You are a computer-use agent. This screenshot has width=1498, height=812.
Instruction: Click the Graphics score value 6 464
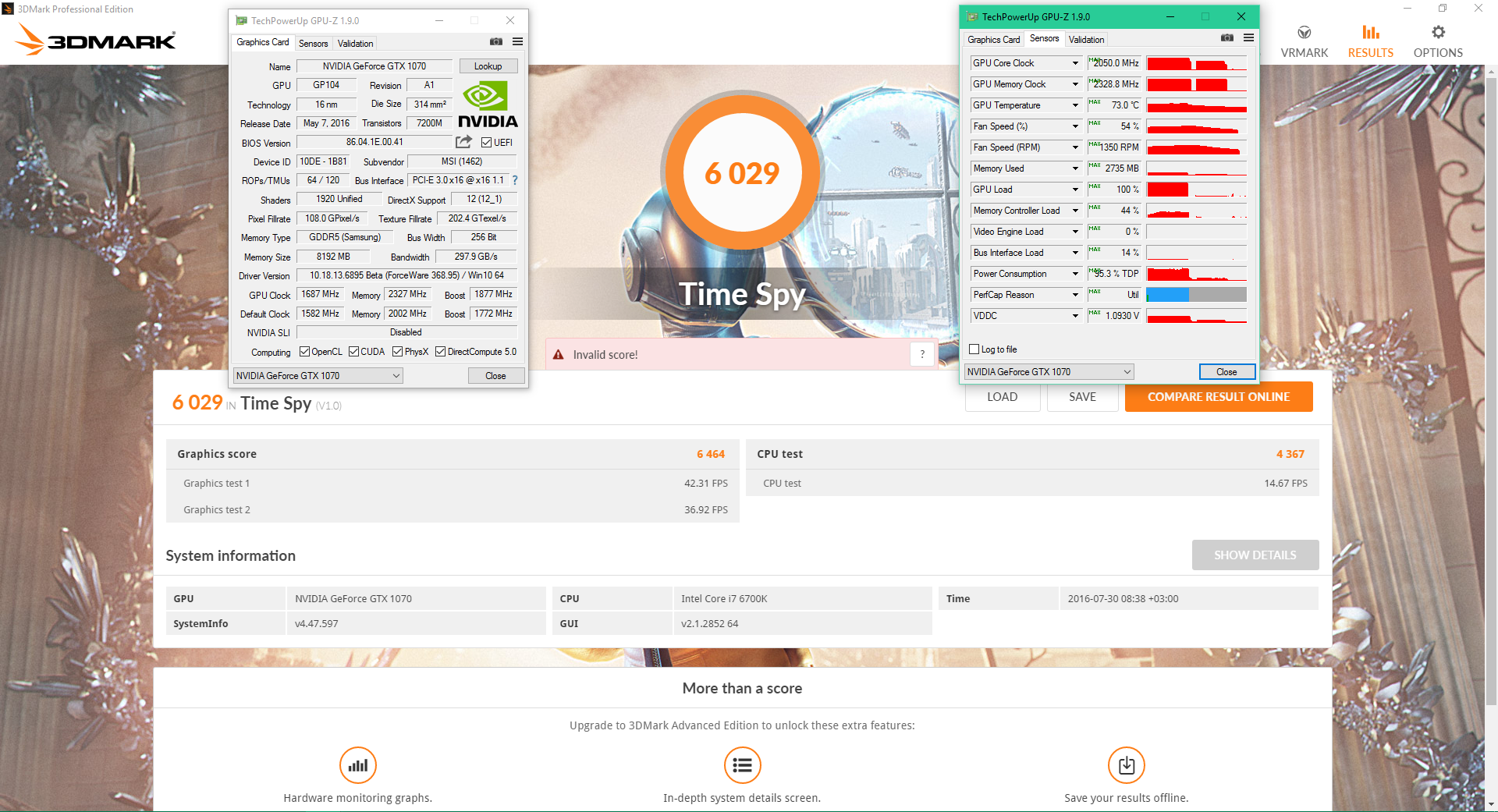(711, 454)
